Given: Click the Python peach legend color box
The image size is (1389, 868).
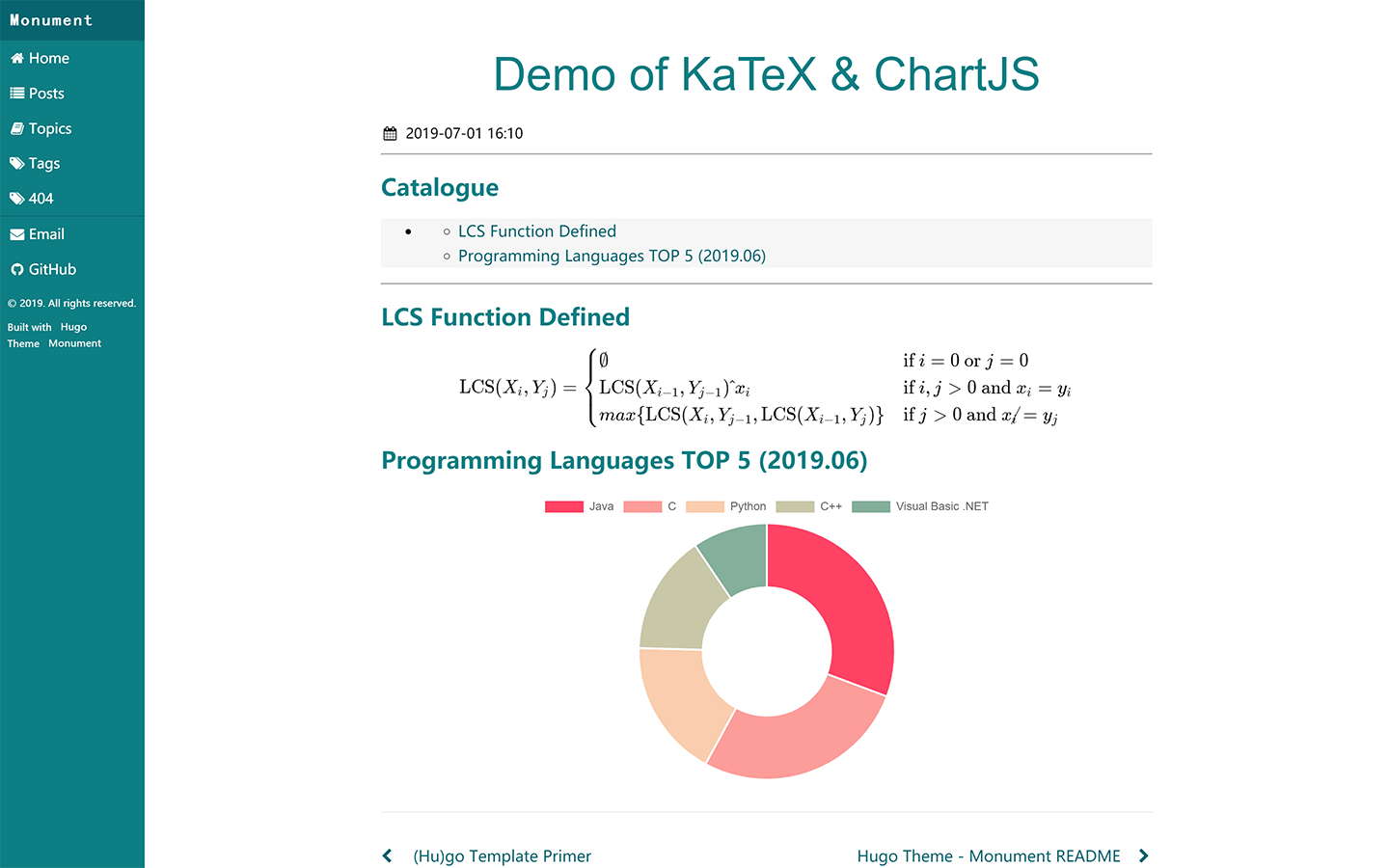Looking at the screenshot, I should [x=705, y=506].
